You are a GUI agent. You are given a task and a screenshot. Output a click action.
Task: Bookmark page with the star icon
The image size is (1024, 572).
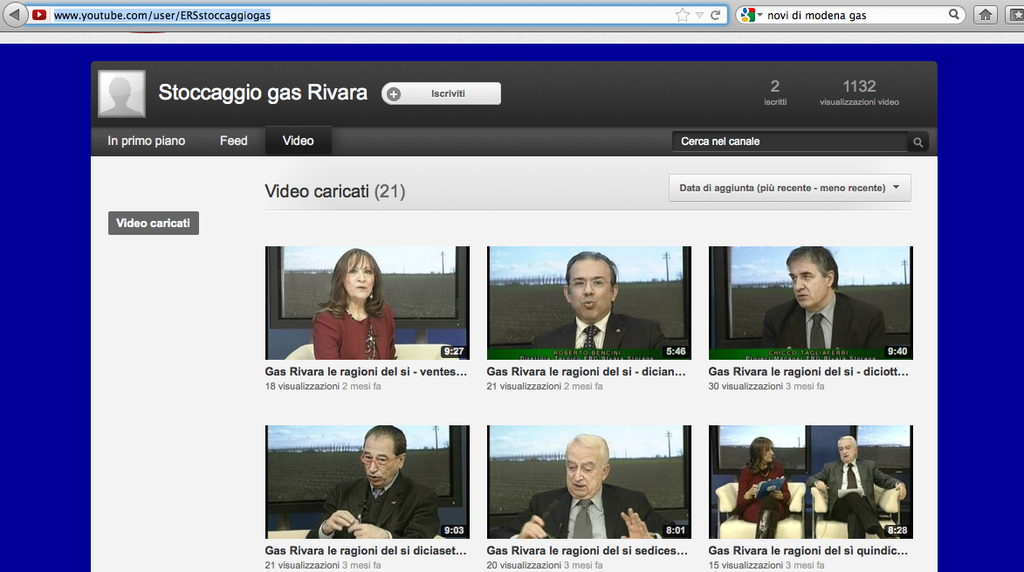coord(682,15)
